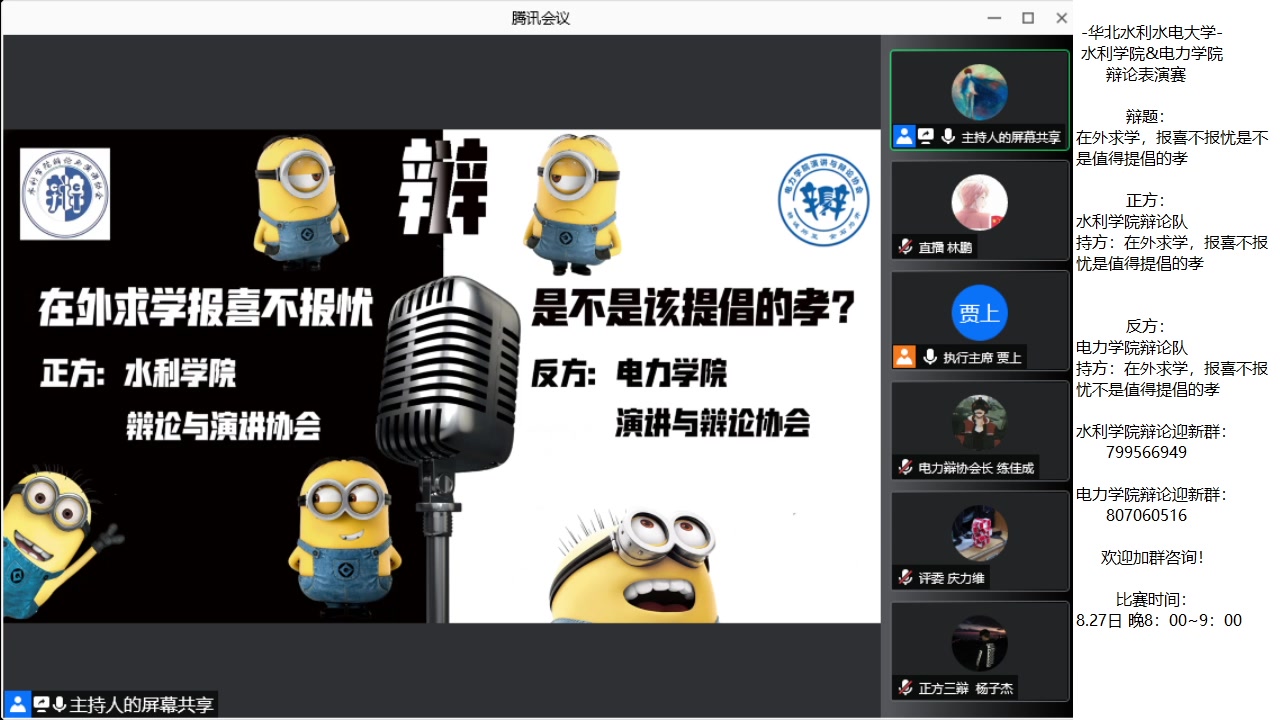1280x720 pixels.
Task: Click 辩论表演赛 text in right notes
Action: tap(1146, 75)
